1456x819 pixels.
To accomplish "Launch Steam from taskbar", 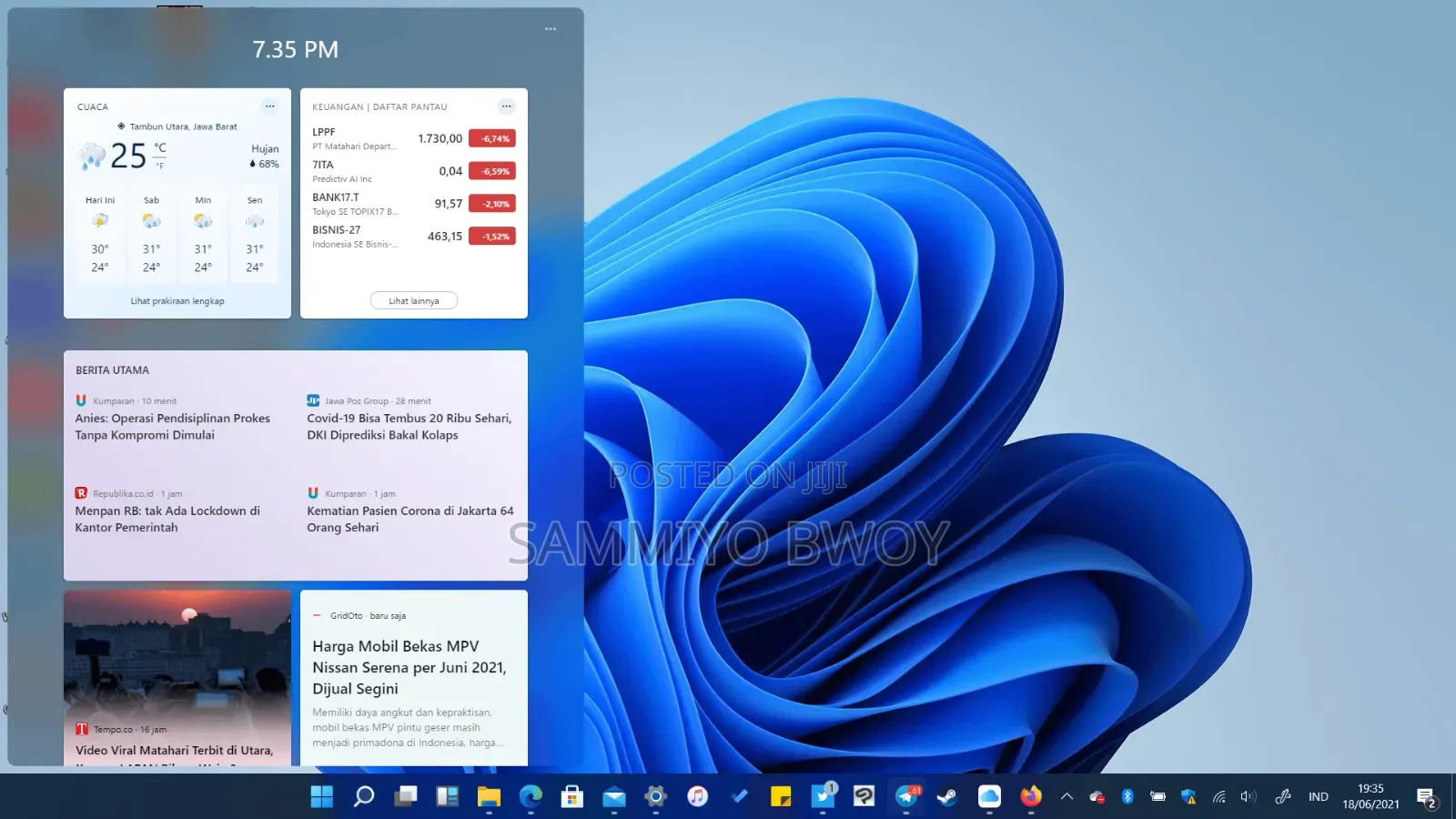I will 947,796.
